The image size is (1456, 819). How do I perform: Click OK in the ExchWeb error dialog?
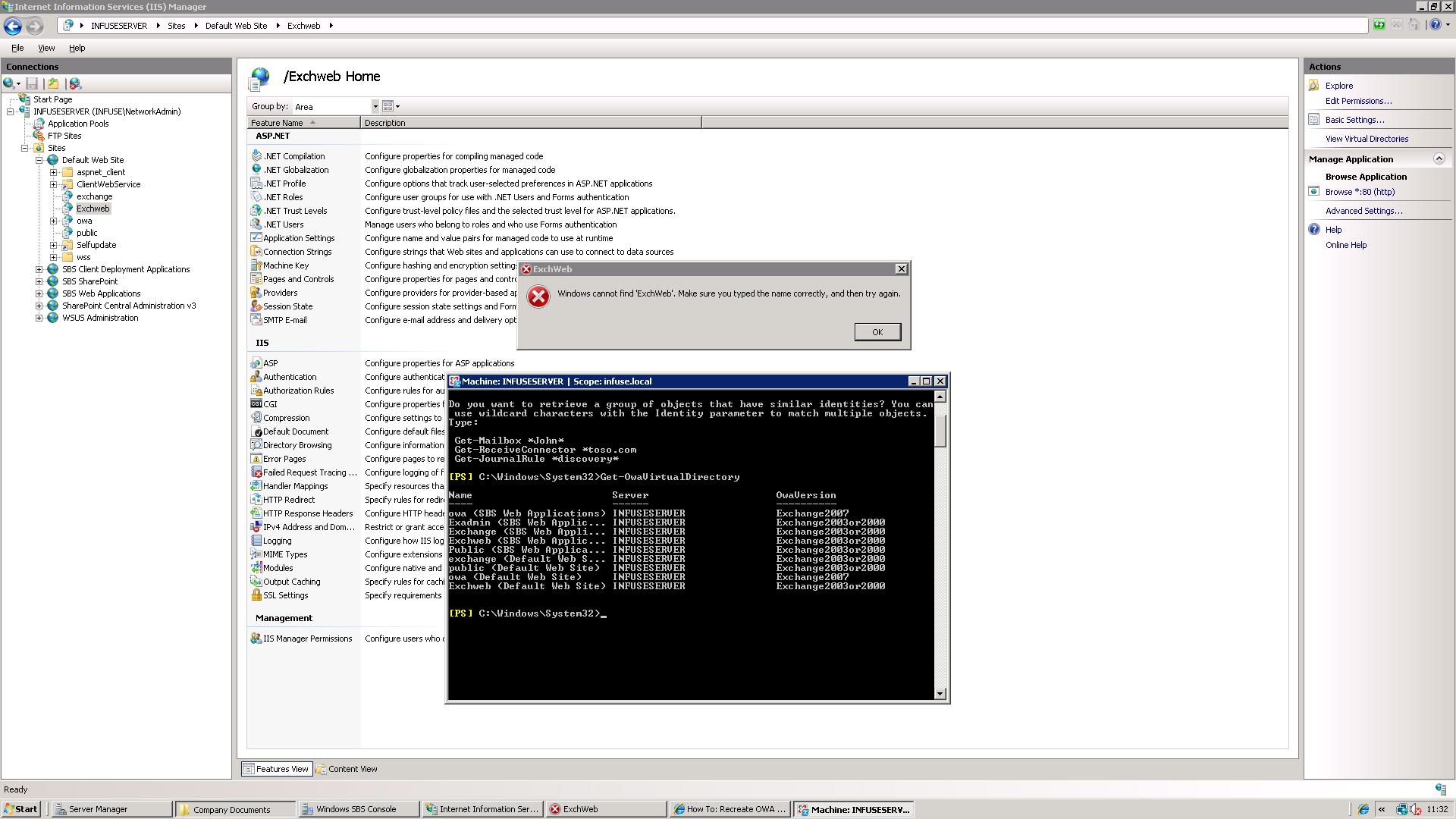click(877, 332)
